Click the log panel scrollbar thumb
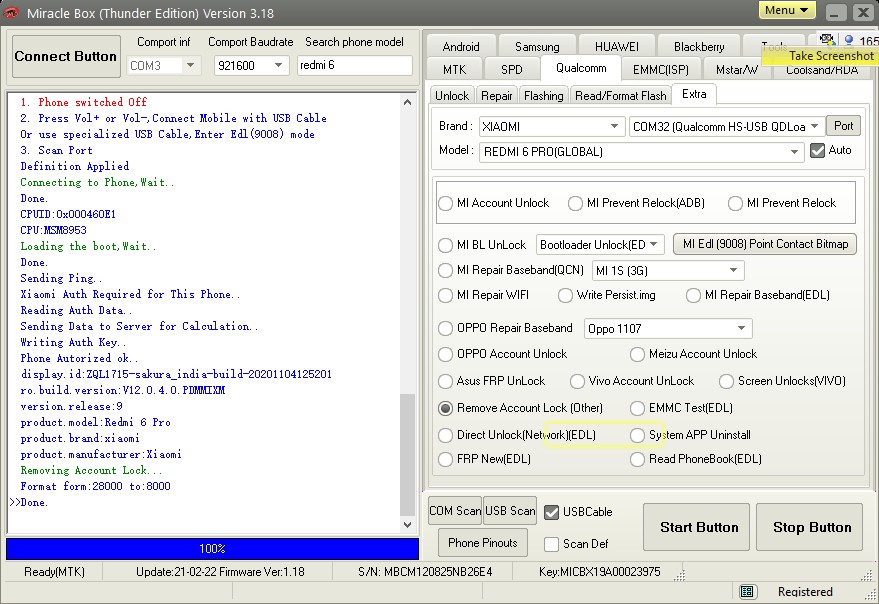The height and width of the screenshot is (604, 879). [407, 454]
